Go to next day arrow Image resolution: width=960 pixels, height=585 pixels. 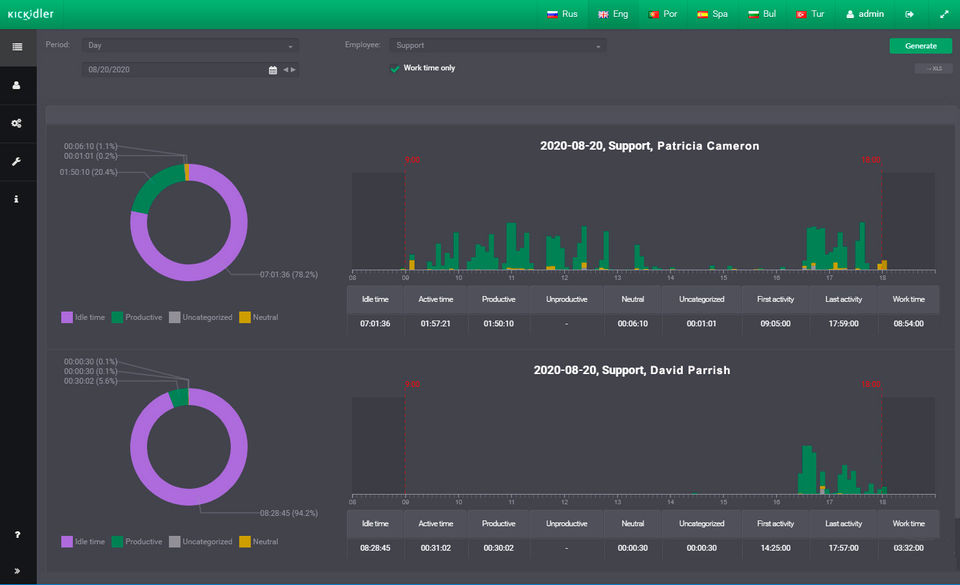(x=293, y=70)
